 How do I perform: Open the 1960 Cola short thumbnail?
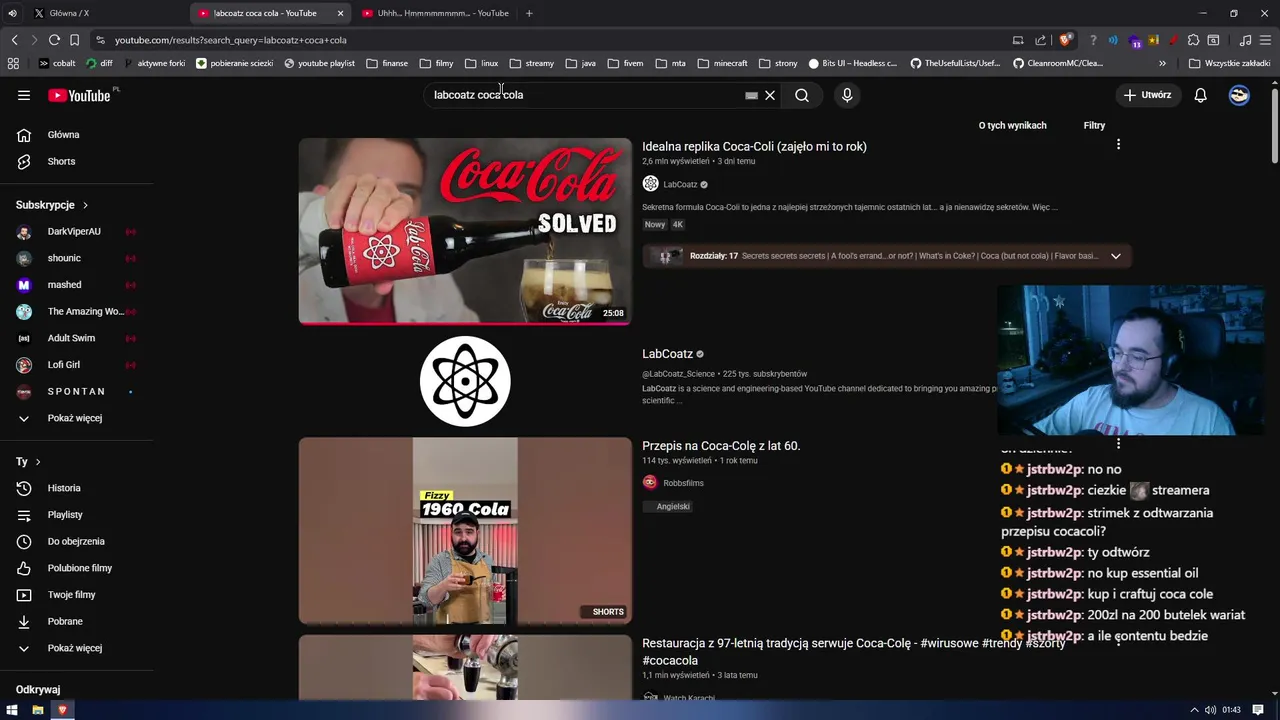click(x=465, y=531)
